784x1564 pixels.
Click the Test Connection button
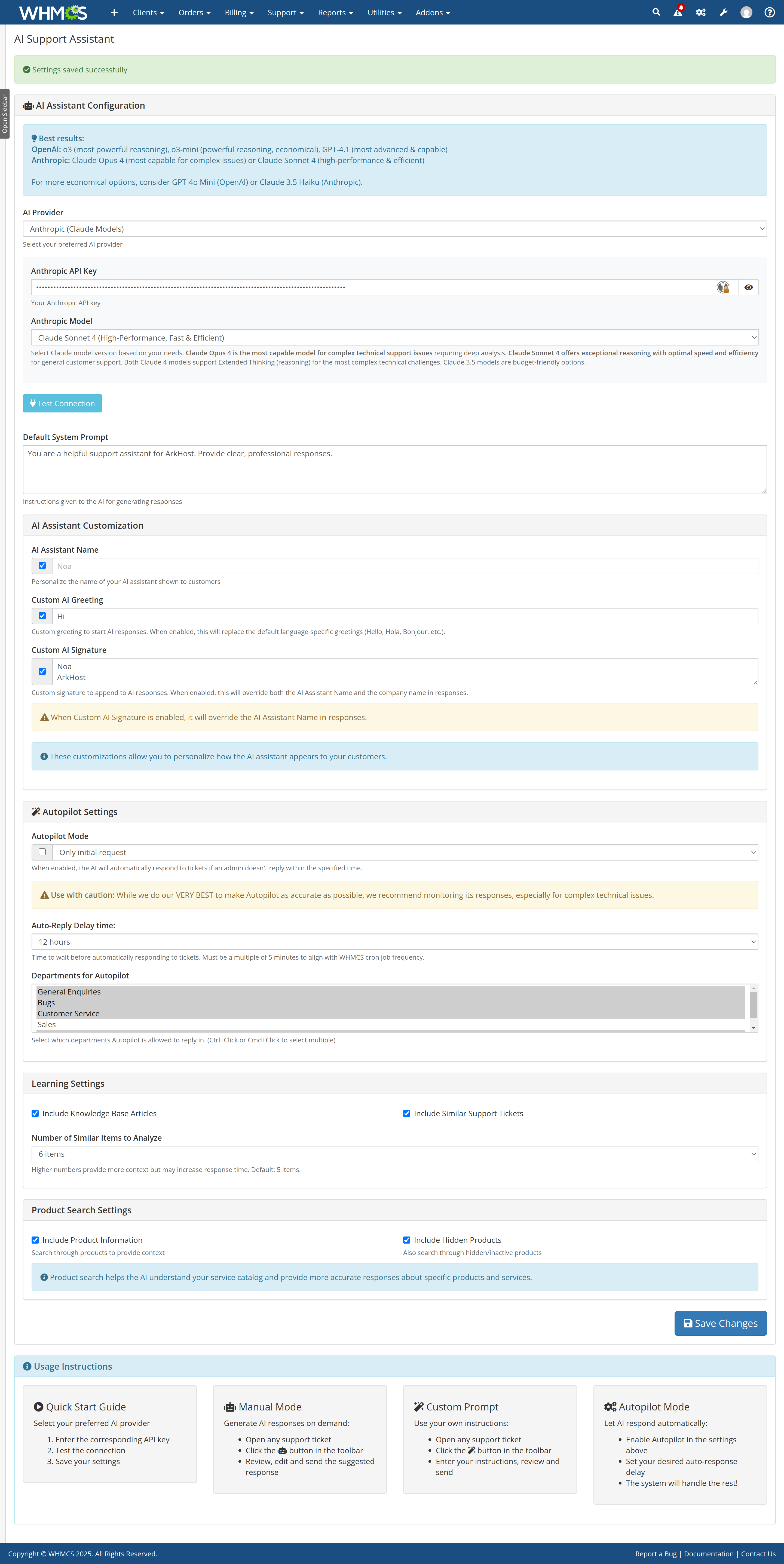pos(63,403)
